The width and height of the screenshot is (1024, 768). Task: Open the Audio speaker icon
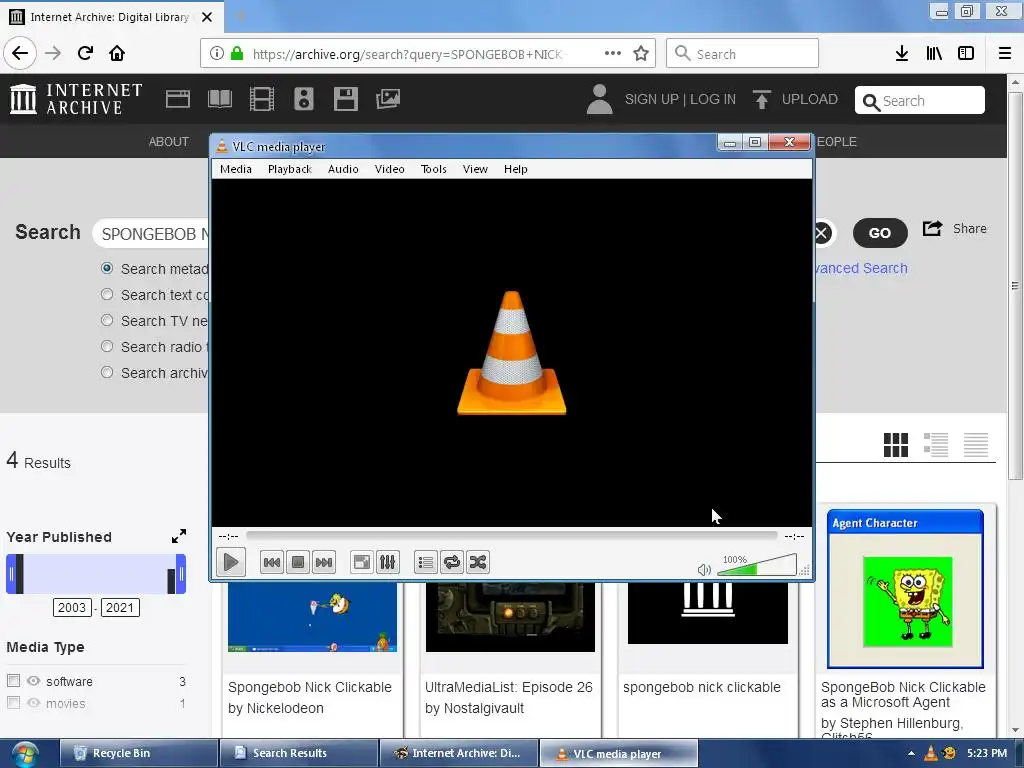pyautogui.click(x=304, y=99)
